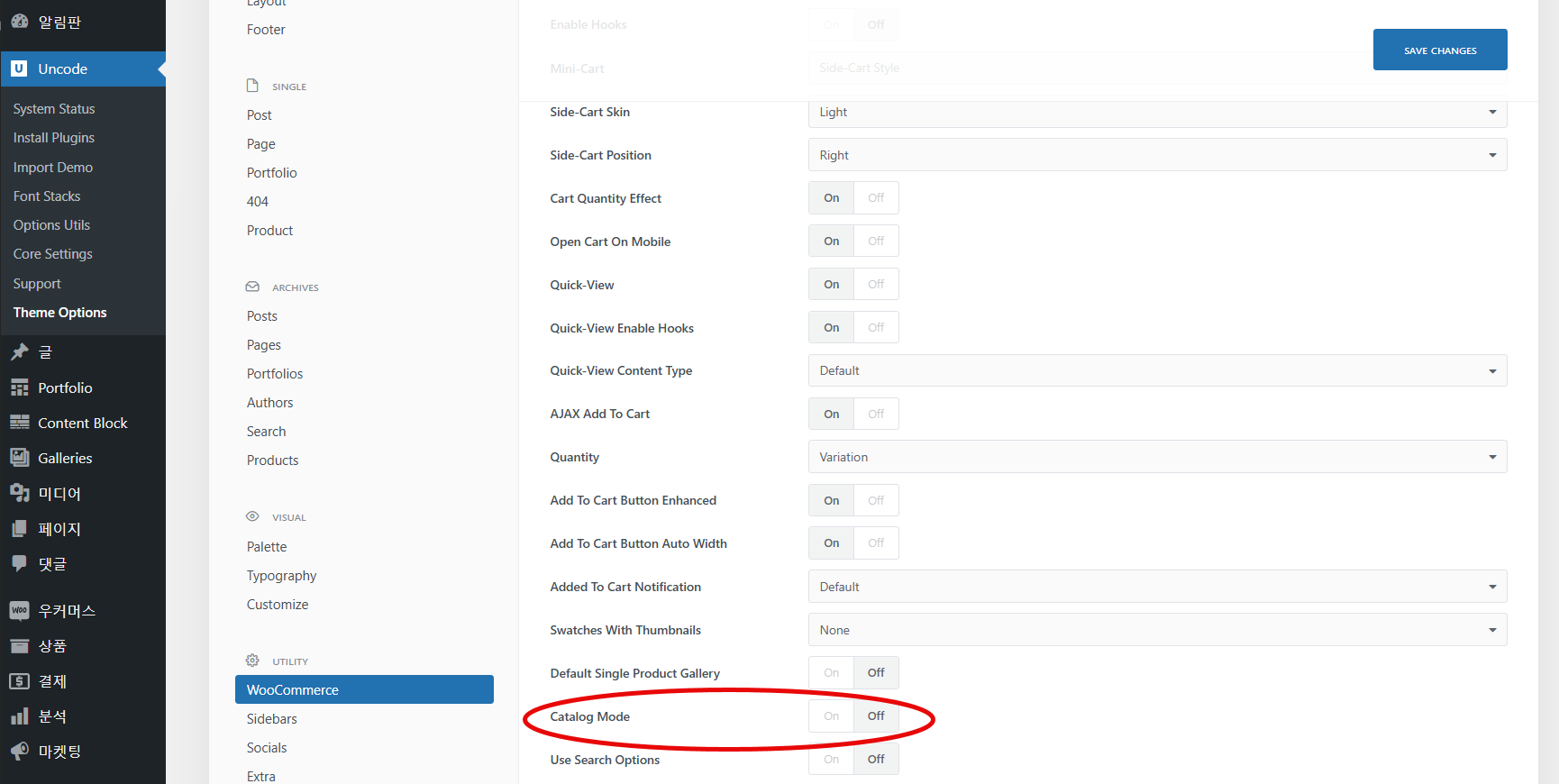Open the Portfolio single options section
Image resolution: width=1559 pixels, height=784 pixels.
click(x=272, y=173)
